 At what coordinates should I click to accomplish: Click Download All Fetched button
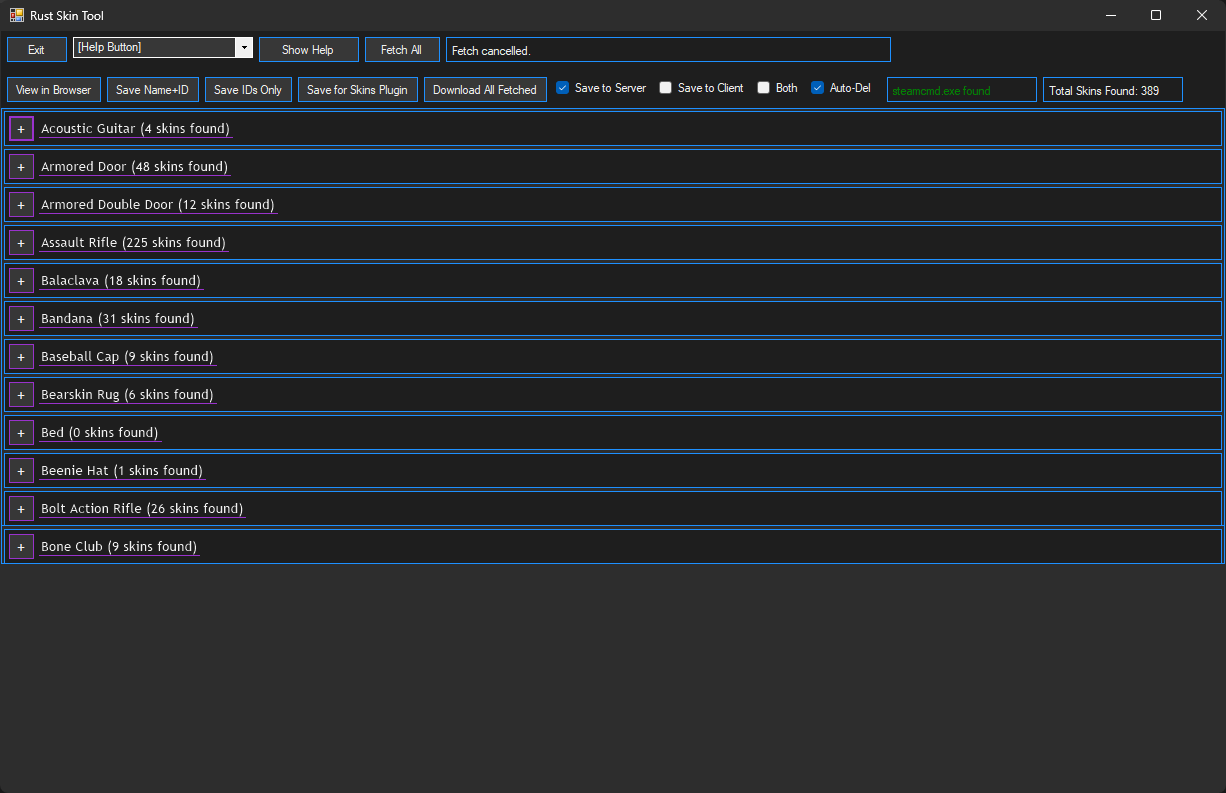pos(485,90)
